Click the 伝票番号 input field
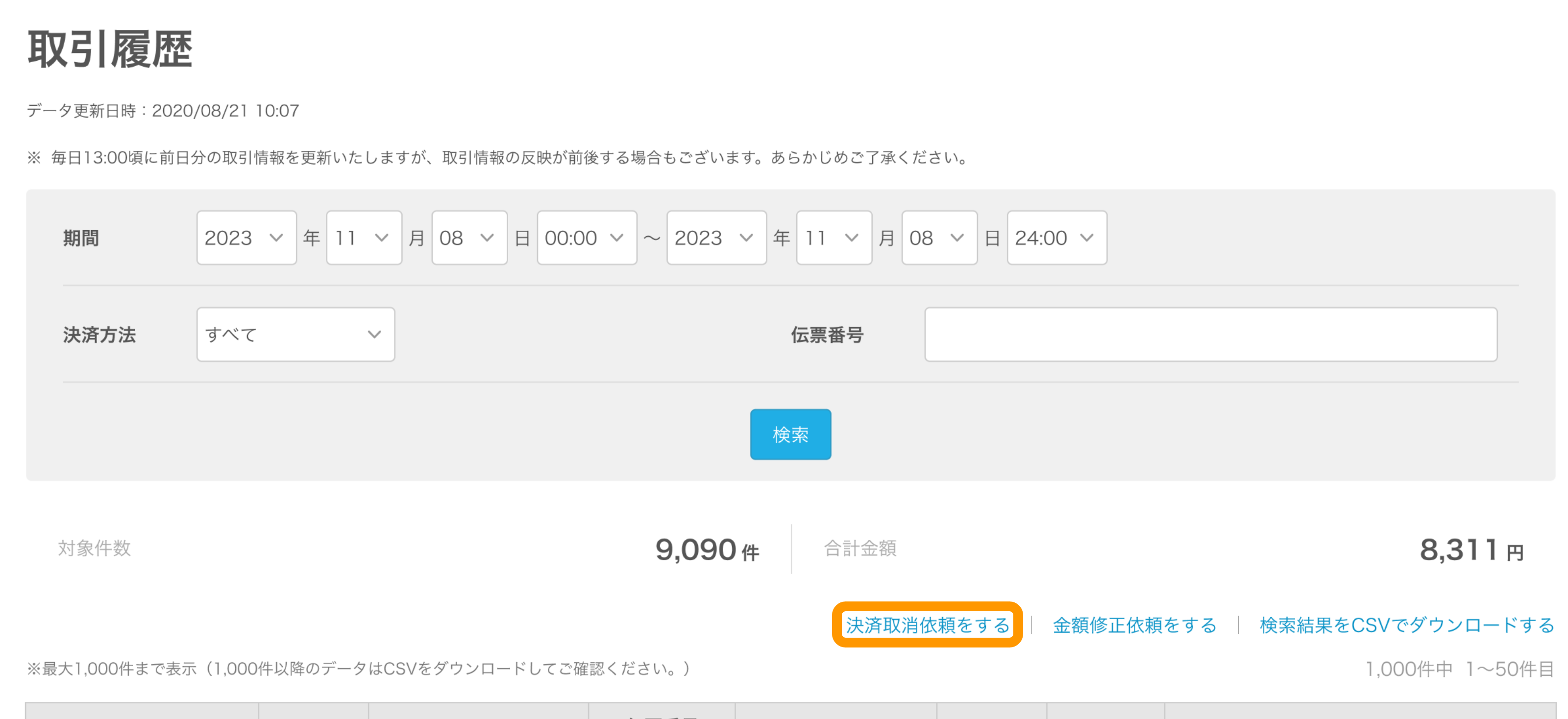The image size is (1568, 719). tap(1211, 335)
